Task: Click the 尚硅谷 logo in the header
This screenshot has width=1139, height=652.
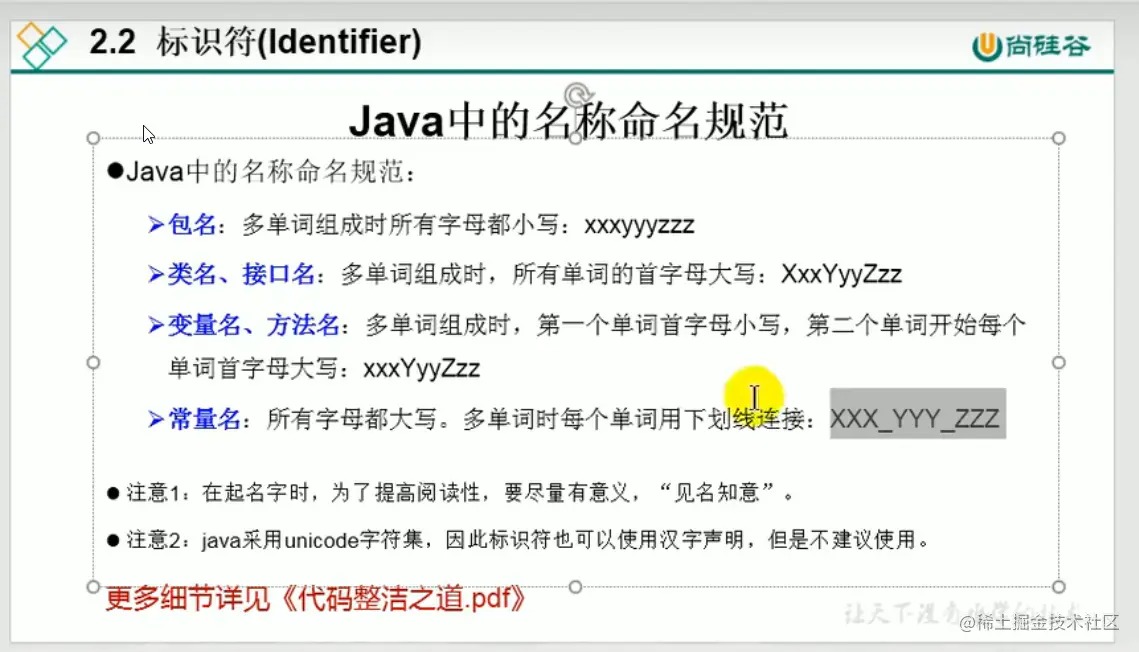Action: pos(1031,46)
